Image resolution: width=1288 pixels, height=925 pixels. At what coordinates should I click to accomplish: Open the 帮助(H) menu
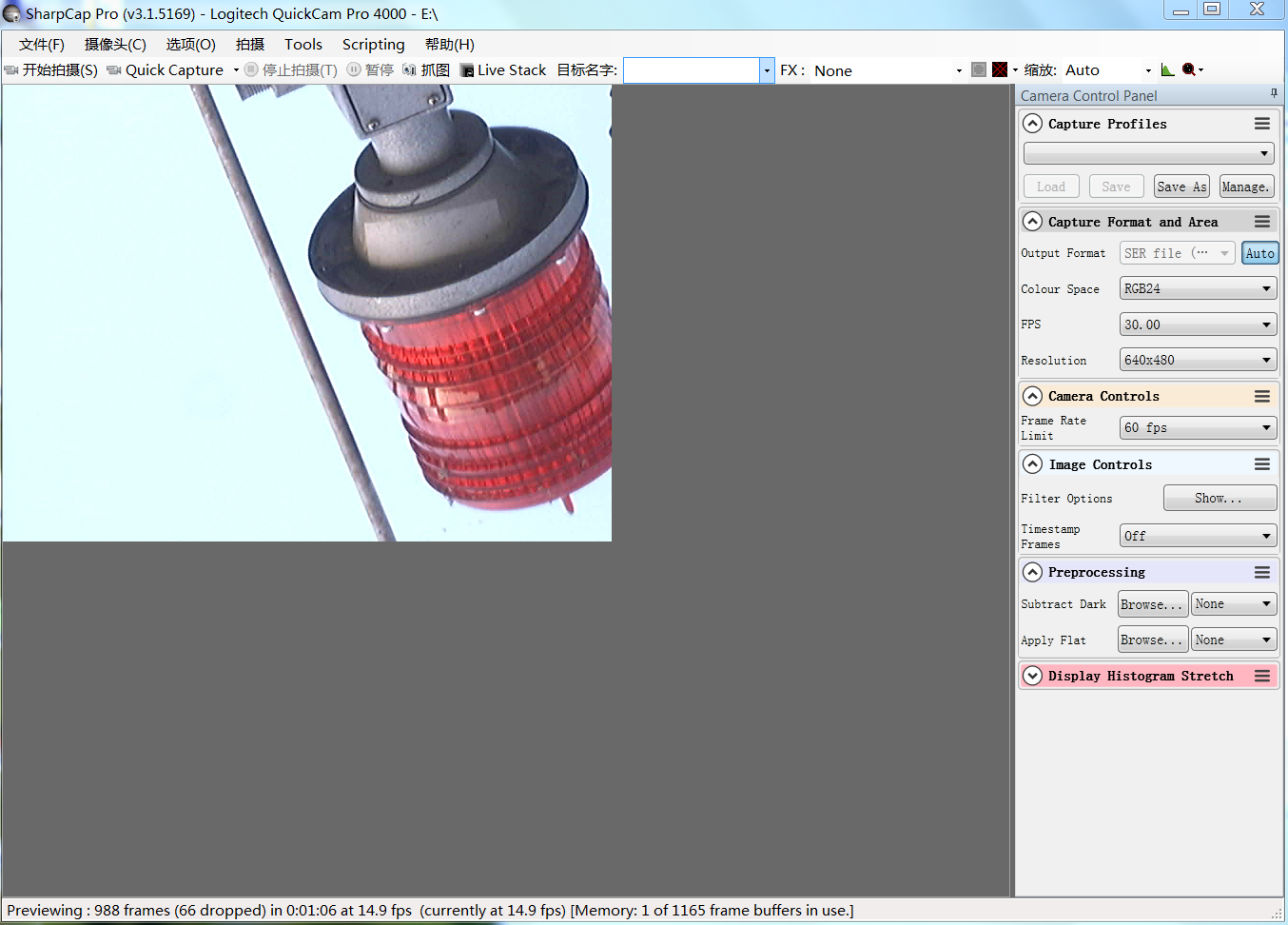(x=450, y=45)
